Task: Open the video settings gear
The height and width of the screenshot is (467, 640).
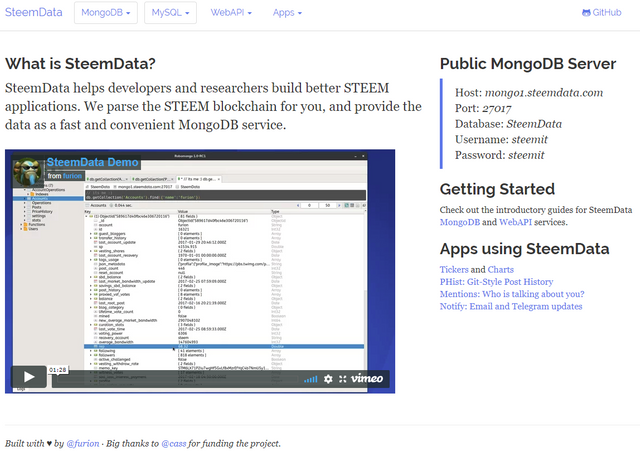Action: (328, 379)
